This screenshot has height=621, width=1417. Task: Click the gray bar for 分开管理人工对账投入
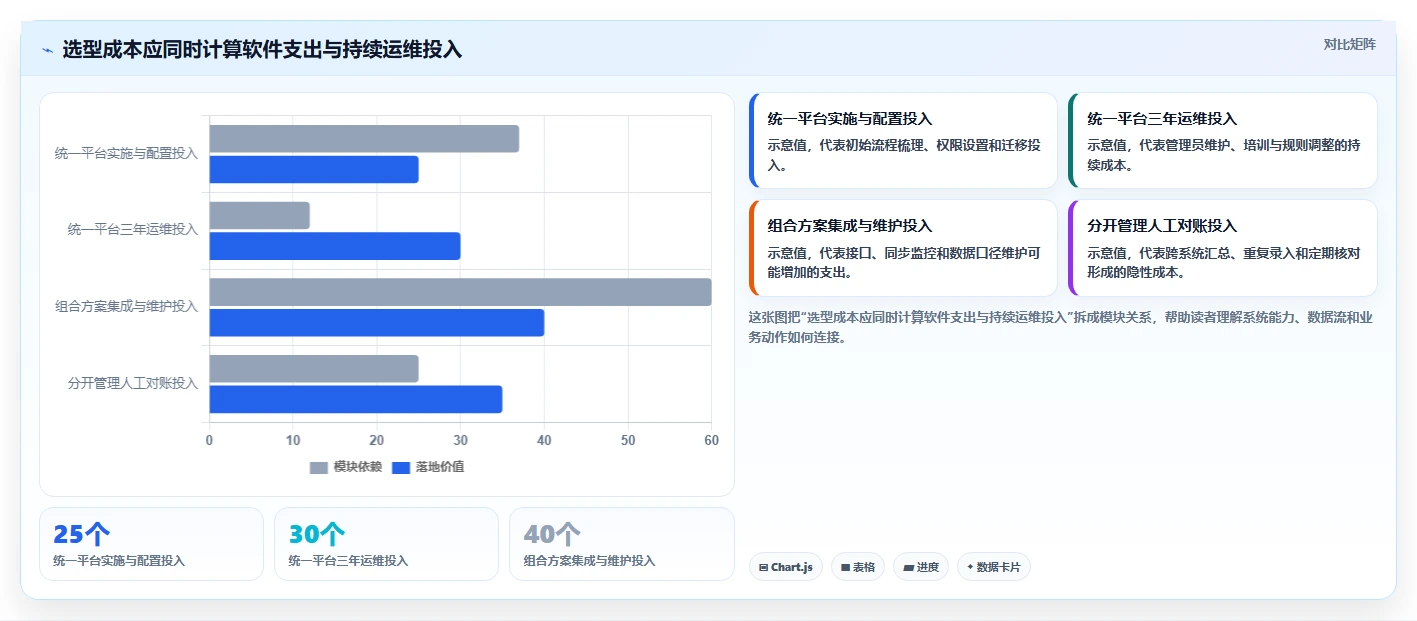point(314,368)
